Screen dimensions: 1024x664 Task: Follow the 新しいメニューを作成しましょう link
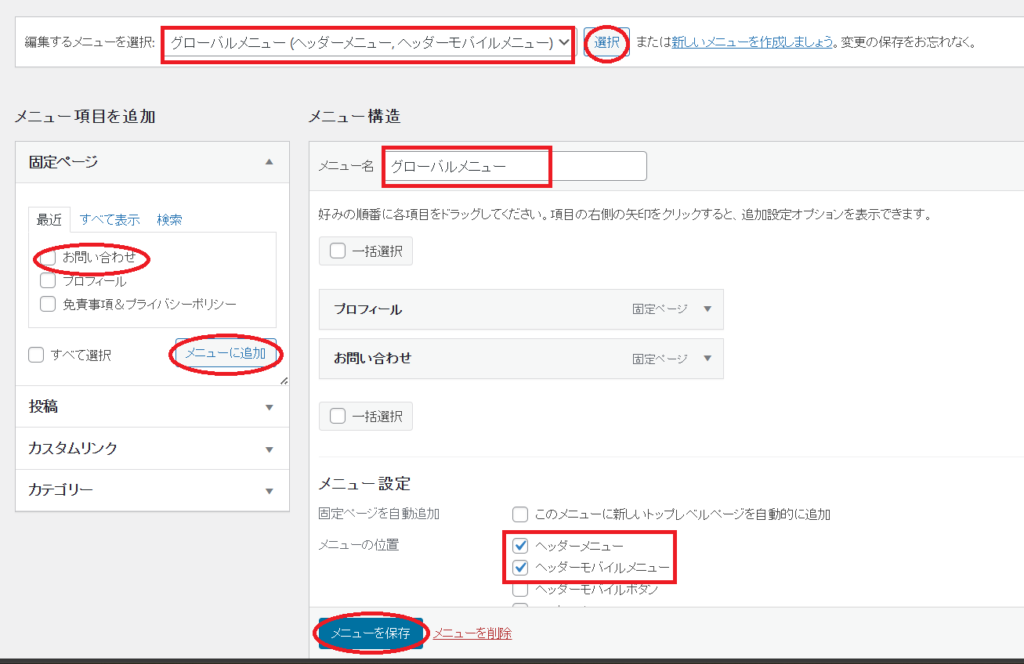click(x=752, y=43)
